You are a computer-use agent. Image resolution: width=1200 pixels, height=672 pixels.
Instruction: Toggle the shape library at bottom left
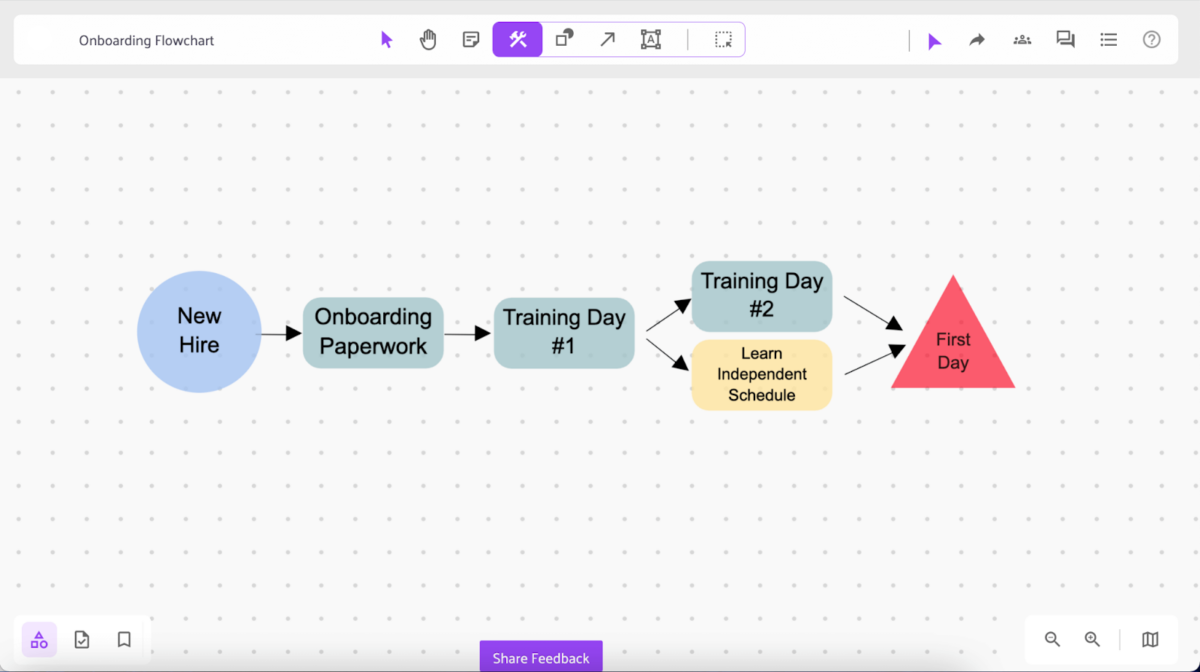(38, 639)
